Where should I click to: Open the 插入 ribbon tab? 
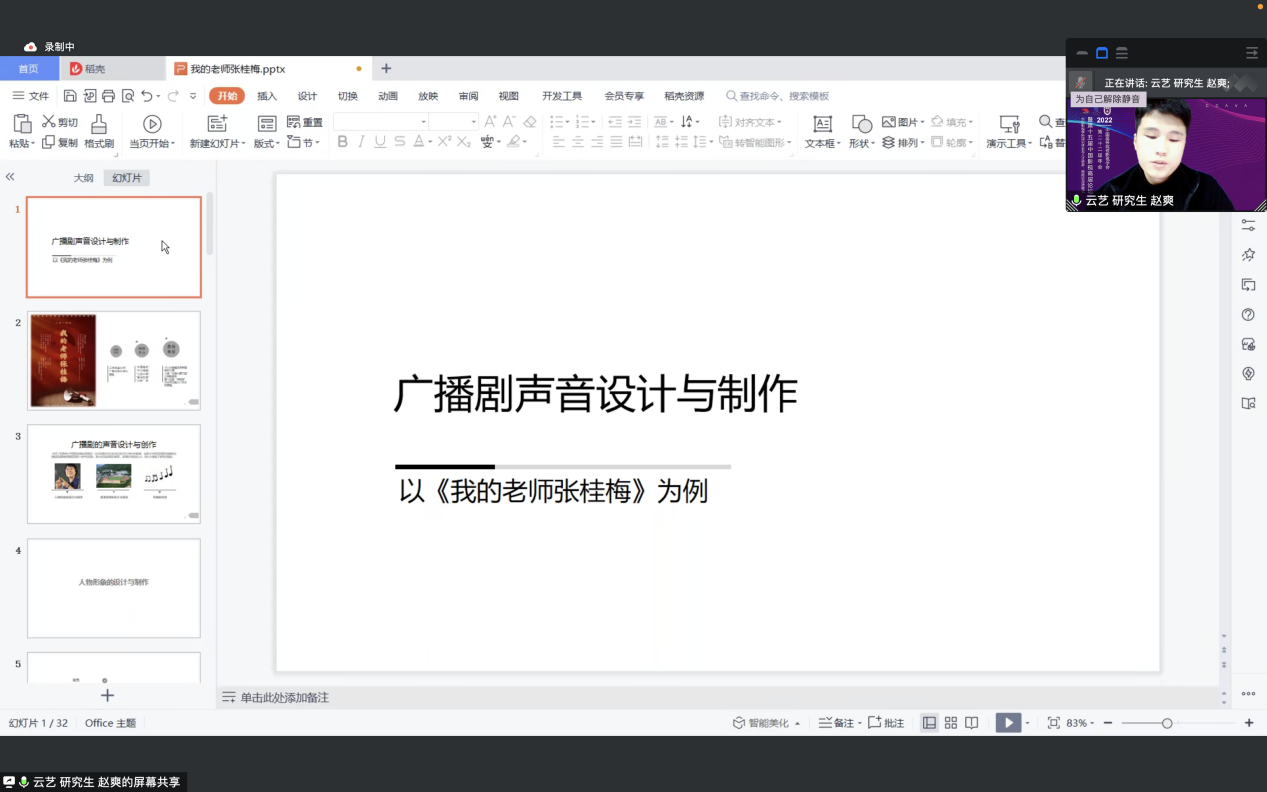pyautogui.click(x=267, y=96)
